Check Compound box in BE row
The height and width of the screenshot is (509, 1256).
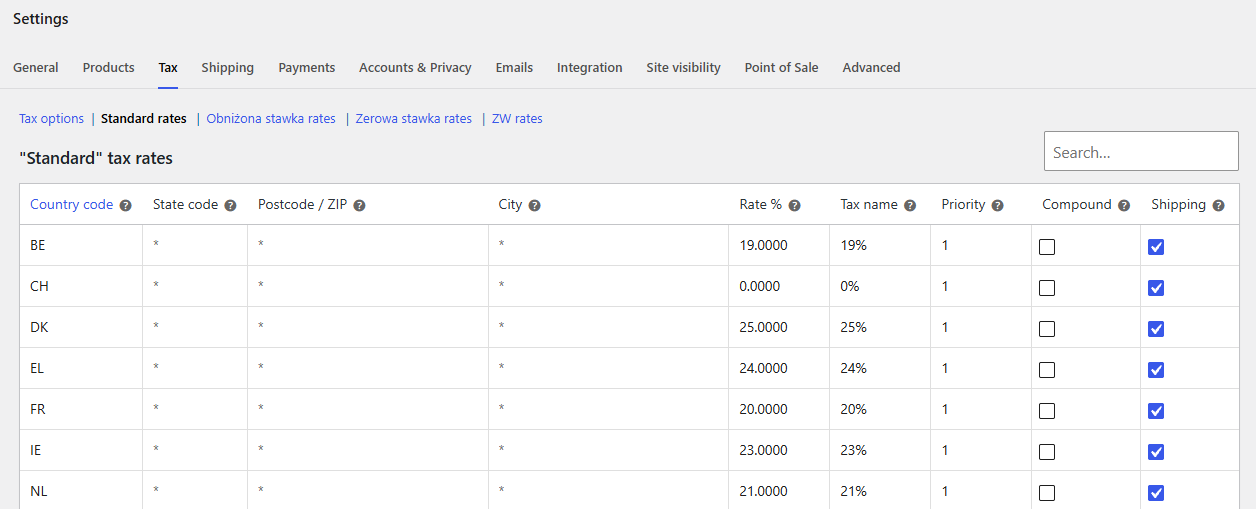click(x=1047, y=247)
